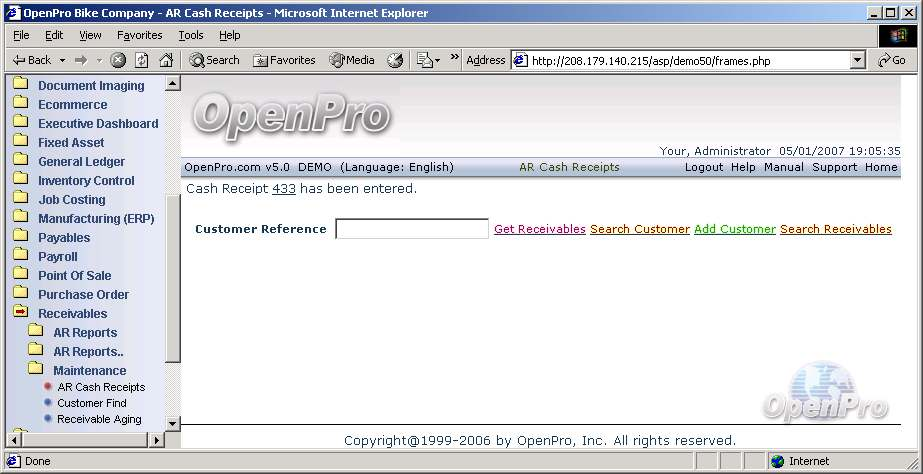923x474 pixels.
Task: Click the browser Stop button
Action: click(x=118, y=60)
